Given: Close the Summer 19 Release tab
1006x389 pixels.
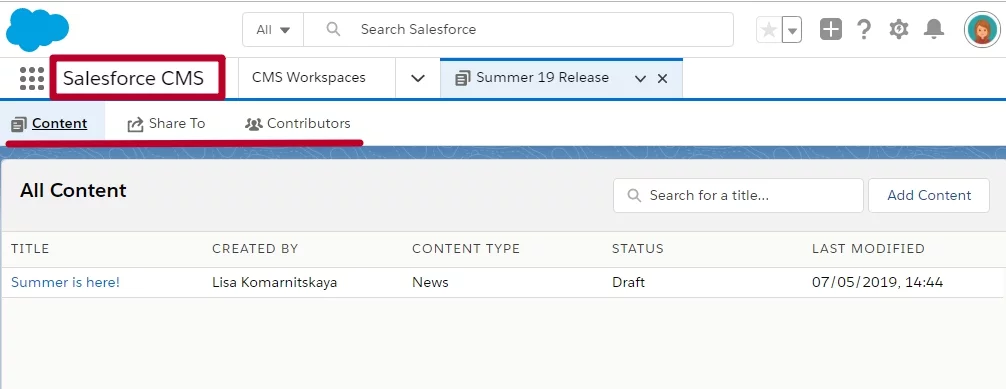Looking at the screenshot, I should click(663, 78).
